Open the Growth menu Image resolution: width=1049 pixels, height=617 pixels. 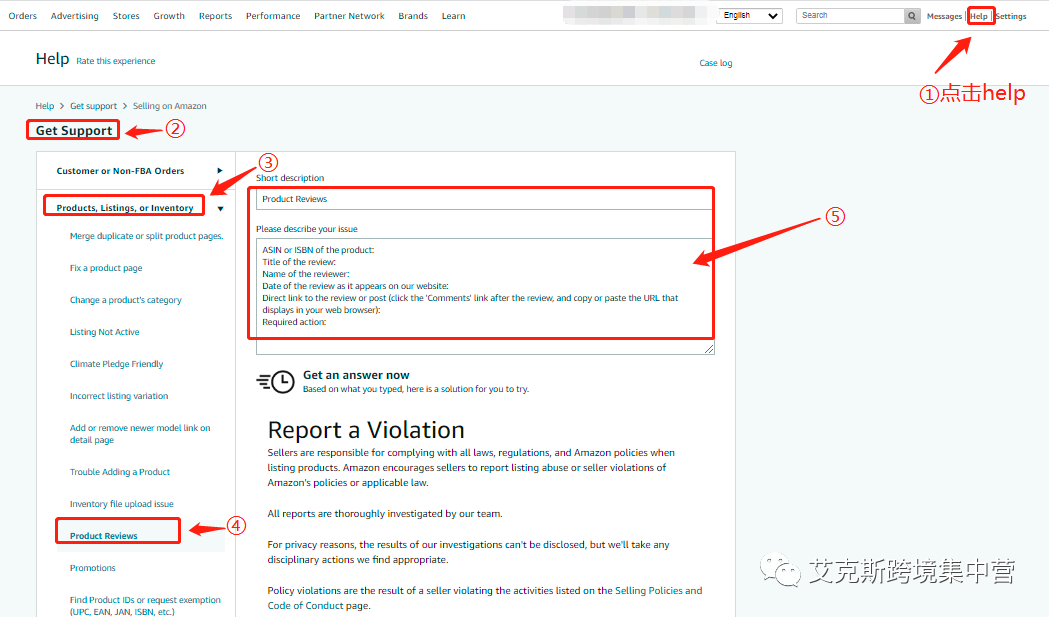click(169, 15)
